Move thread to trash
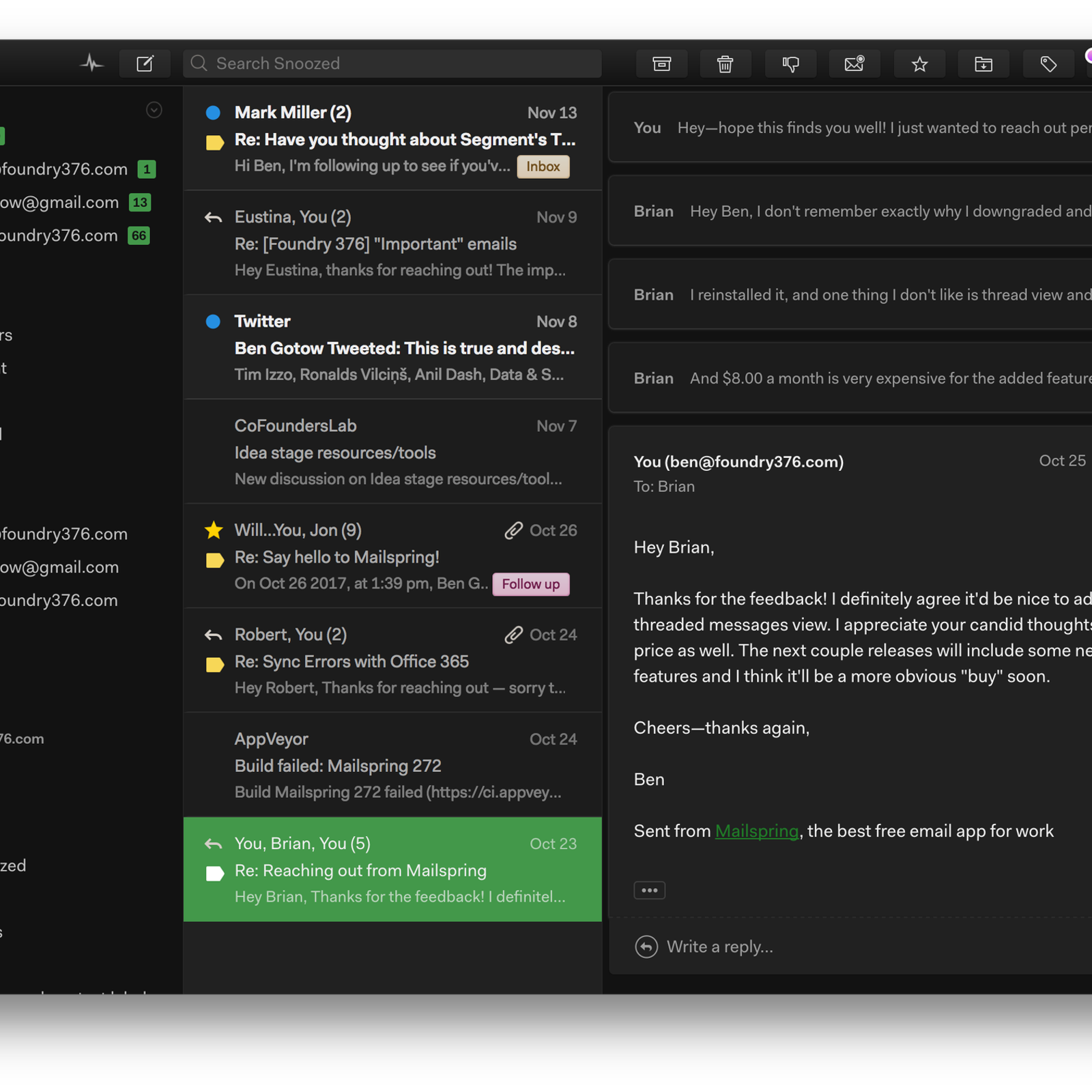Viewport: 1092px width, 1092px height. [725, 64]
